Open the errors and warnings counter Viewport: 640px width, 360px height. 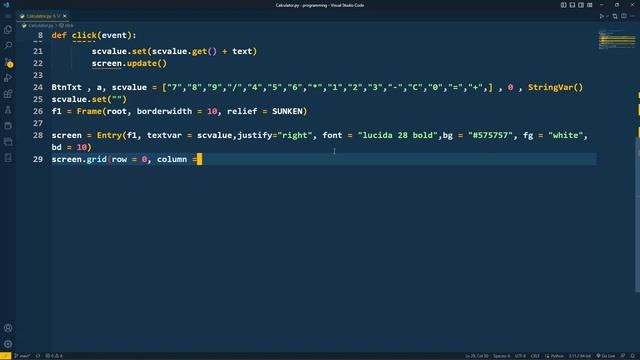pos(54,356)
